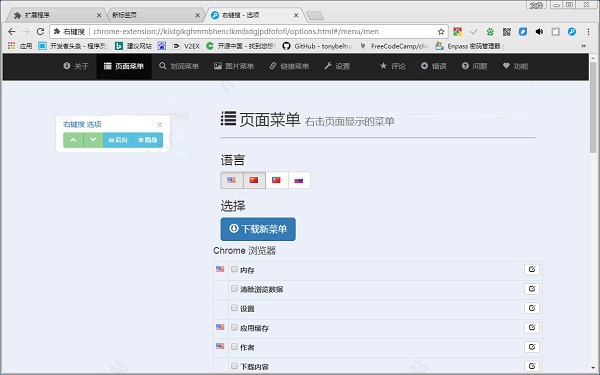
Task: Open the 开源中国 bookmark
Action: [x=241, y=46]
